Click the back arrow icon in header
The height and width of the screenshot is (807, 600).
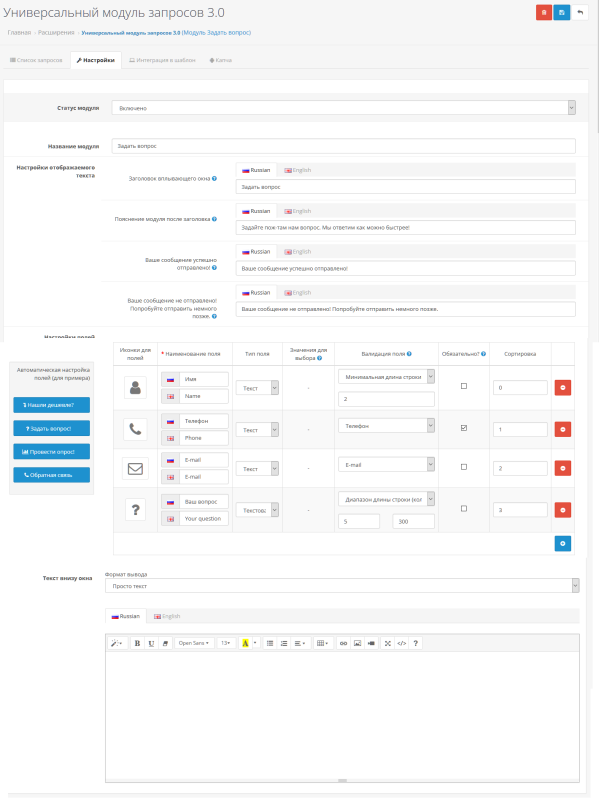click(x=580, y=12)
